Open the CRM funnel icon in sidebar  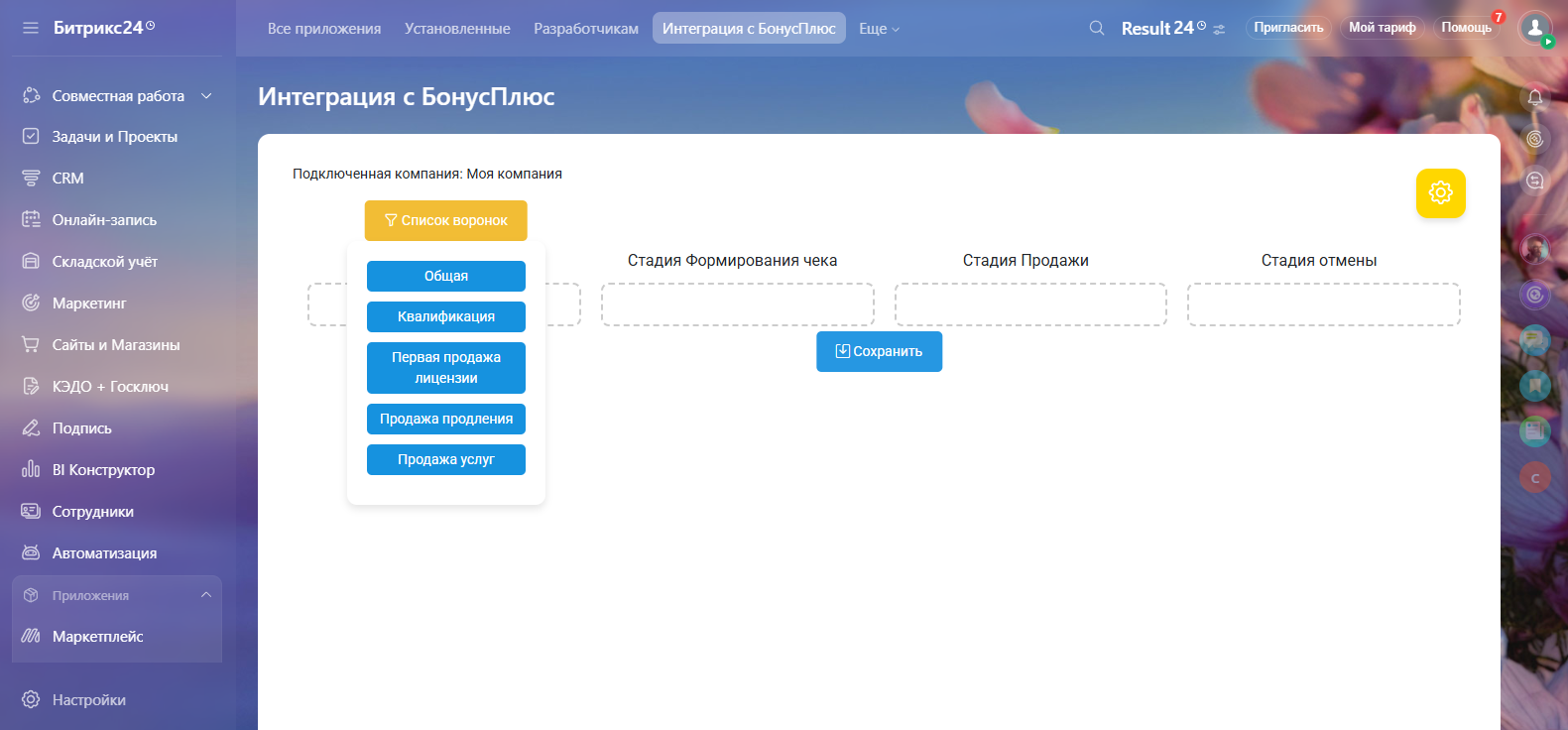pos(31,178)
